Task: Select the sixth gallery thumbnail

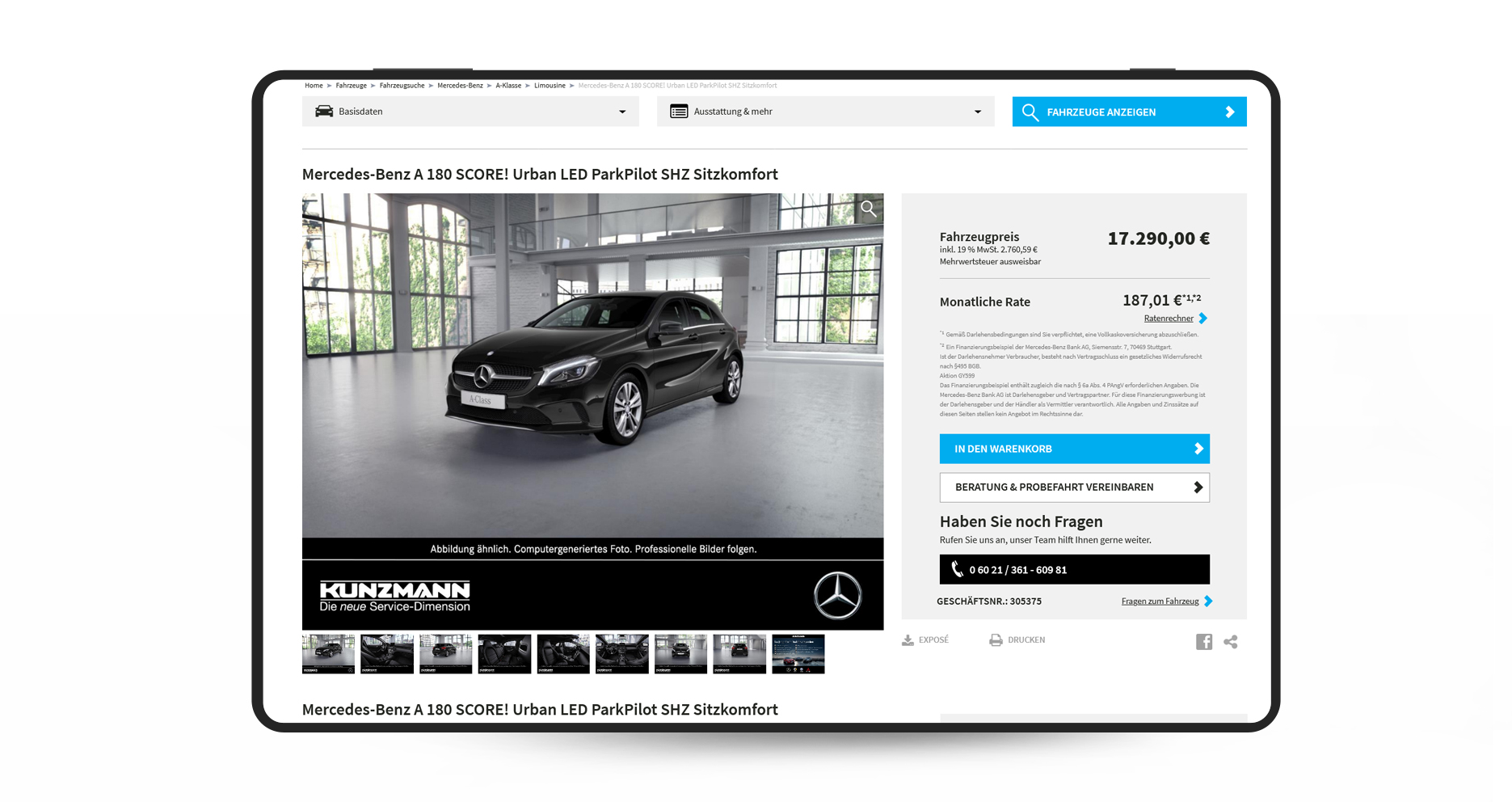Action: 622,654
